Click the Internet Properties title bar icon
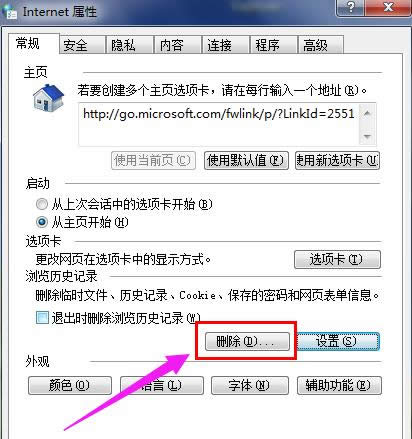 (x=9, y=13)
